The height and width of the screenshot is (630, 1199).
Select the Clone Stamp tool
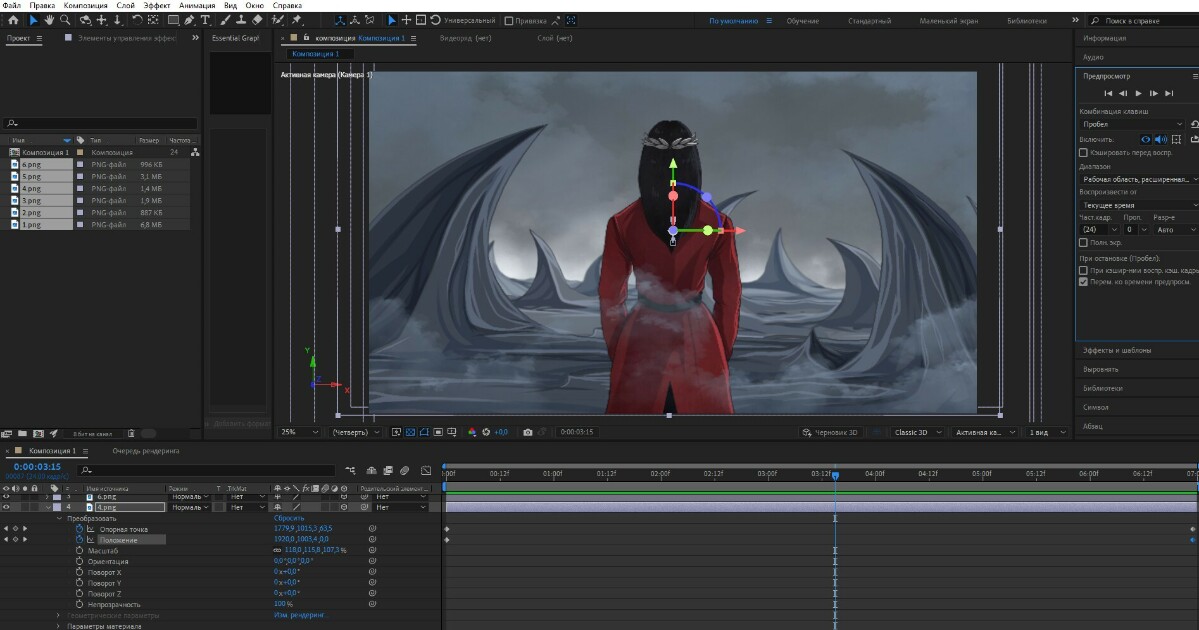tap(241, 20)
